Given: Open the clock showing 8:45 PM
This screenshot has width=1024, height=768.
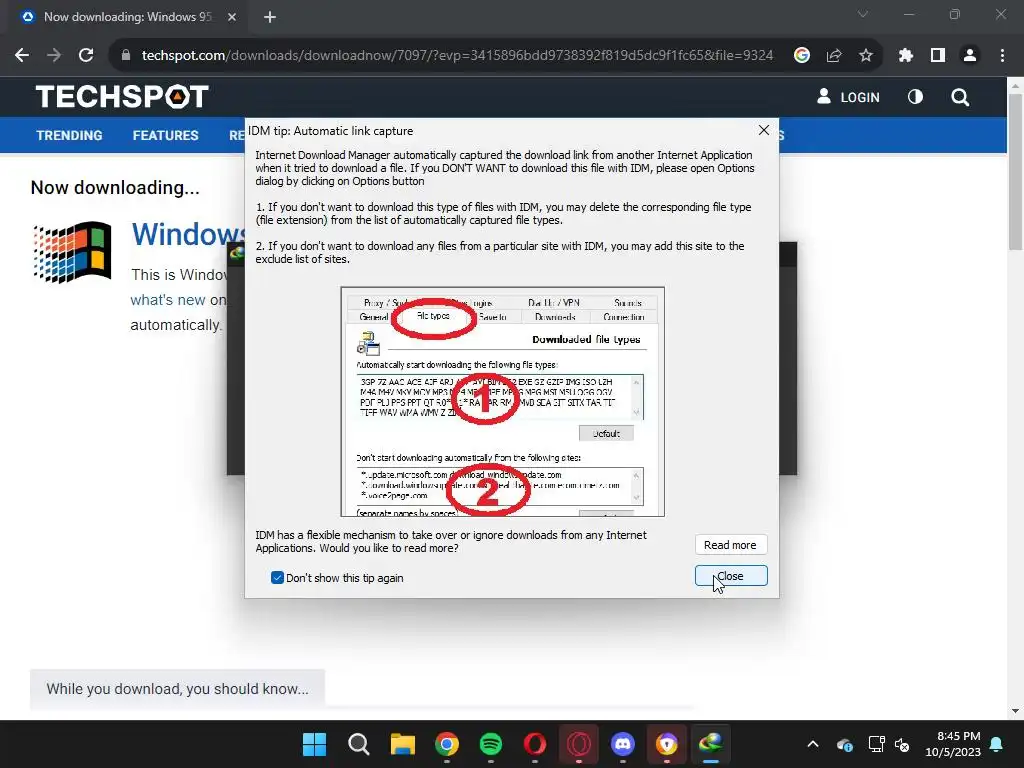Looking at the screenshot, I should tap(953, 744).
